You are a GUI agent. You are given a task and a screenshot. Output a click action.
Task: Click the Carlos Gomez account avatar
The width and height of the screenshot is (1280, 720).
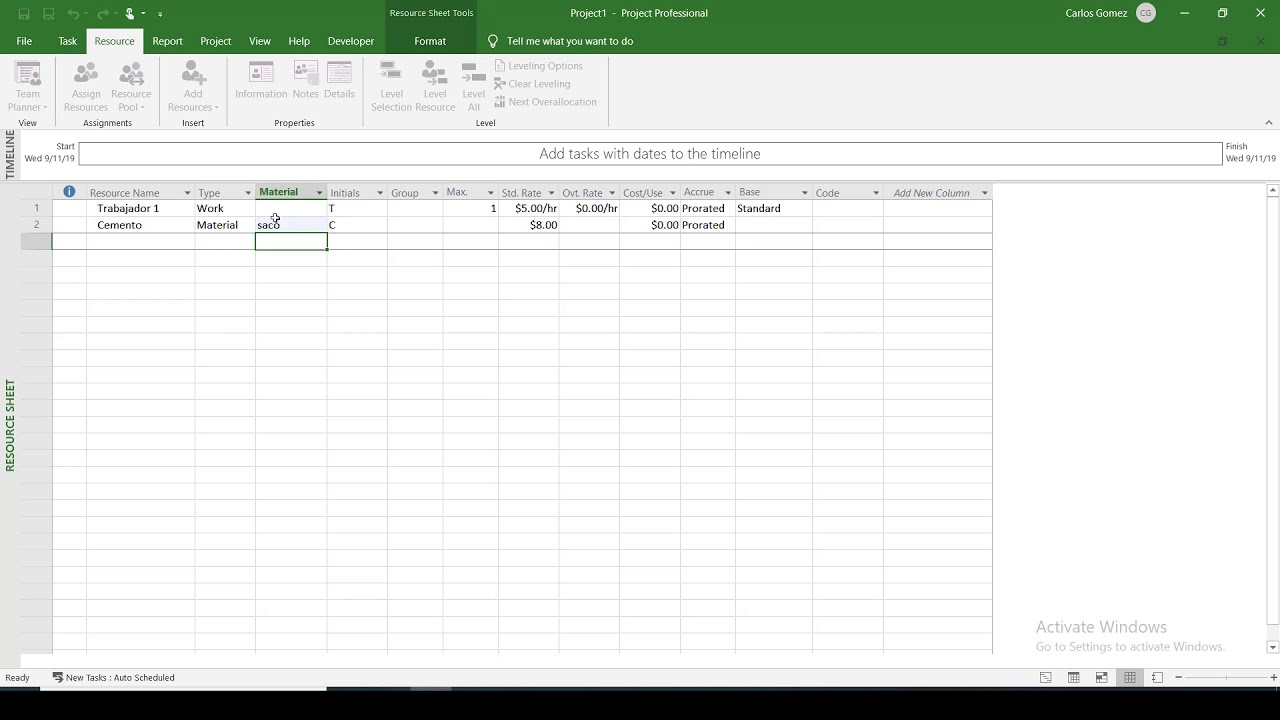[x=1146, y=13]
